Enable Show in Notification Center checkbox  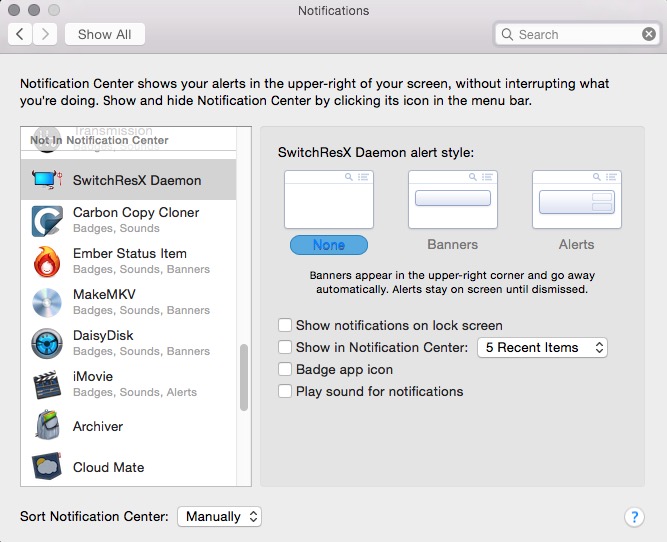pos(285,347)
